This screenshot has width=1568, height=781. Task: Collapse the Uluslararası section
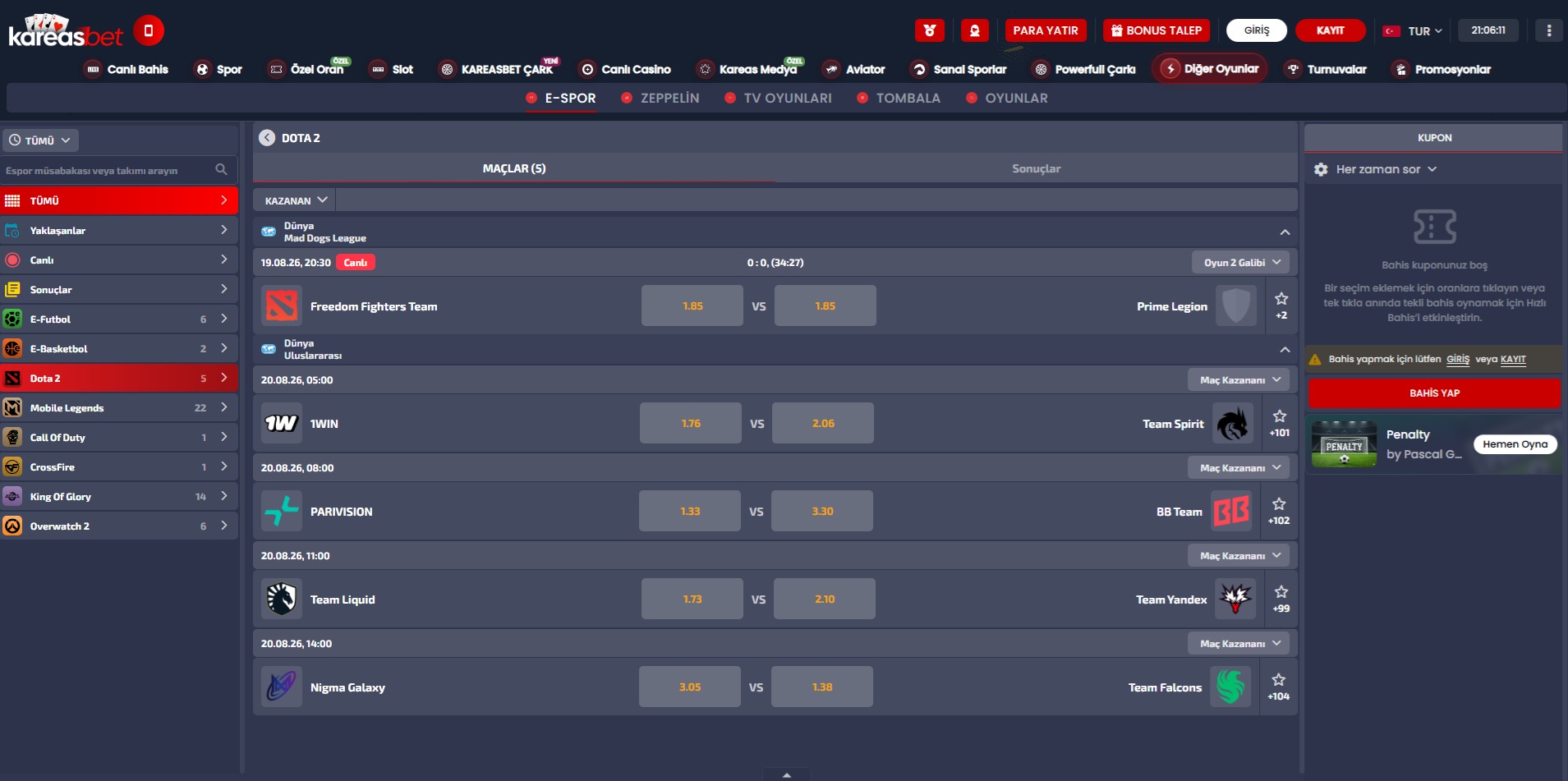(x=1285, y=350)
